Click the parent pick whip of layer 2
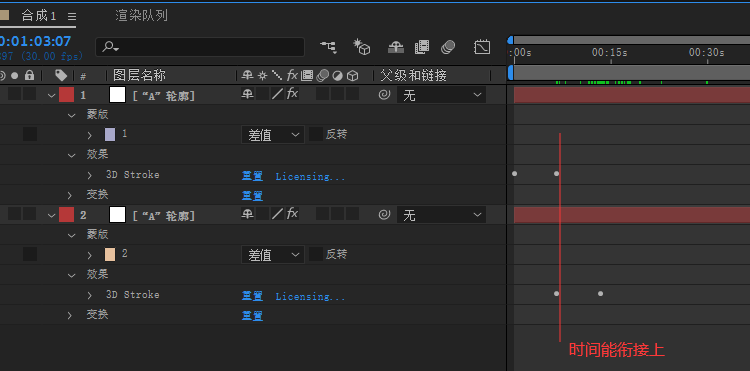 click(384, 215)
